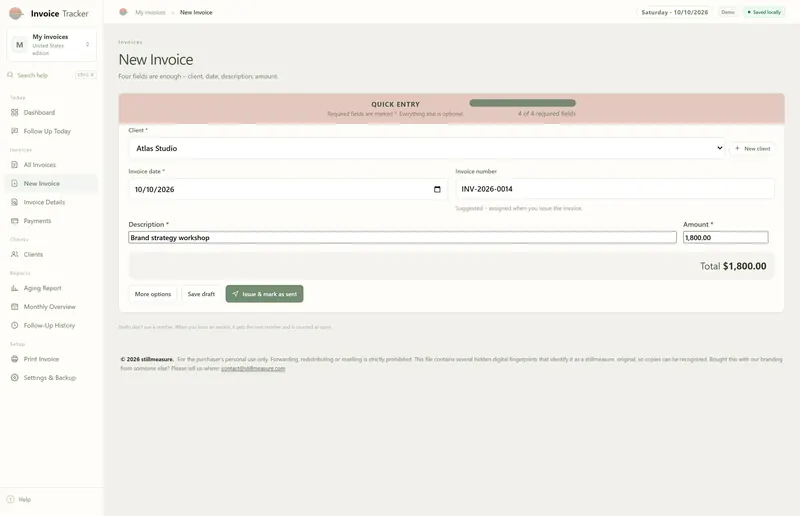Click Issue & mark as sent
Image resolution: width=800 pixels, height=516 pixels.
coord(264,294)
